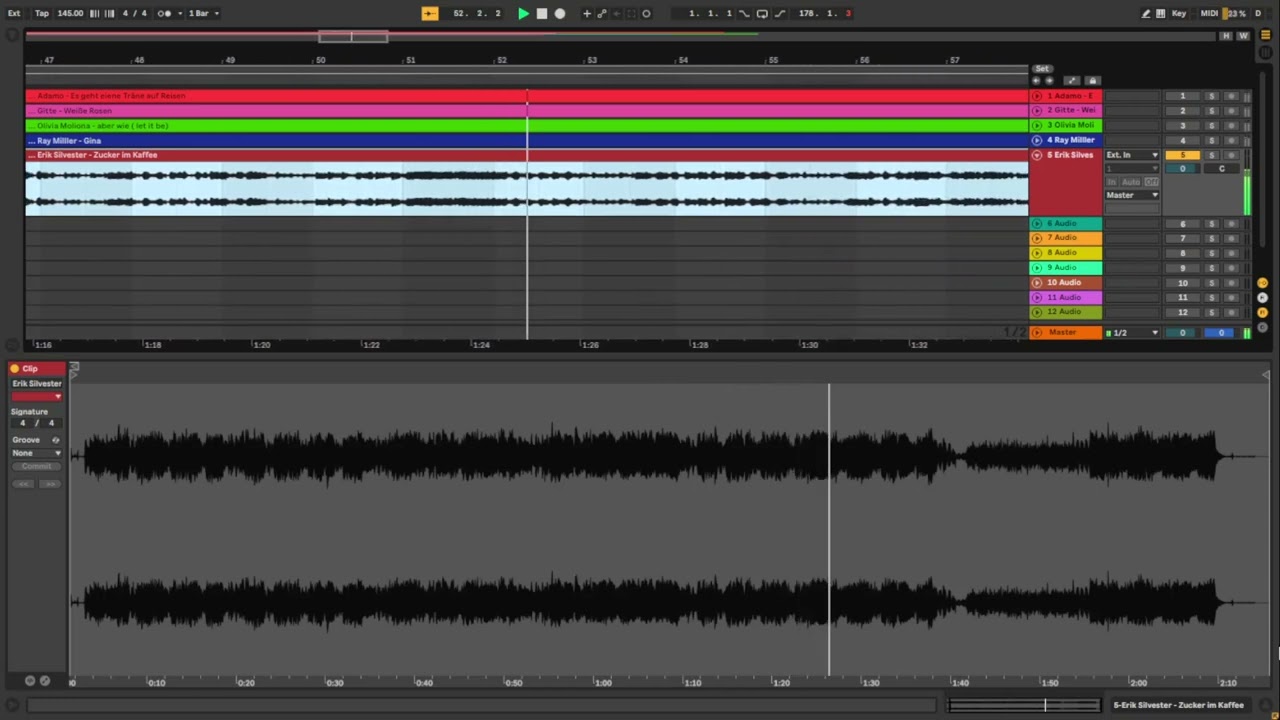Show or hide Mixer M button

pyautogui.click(x=1262, y=313)
